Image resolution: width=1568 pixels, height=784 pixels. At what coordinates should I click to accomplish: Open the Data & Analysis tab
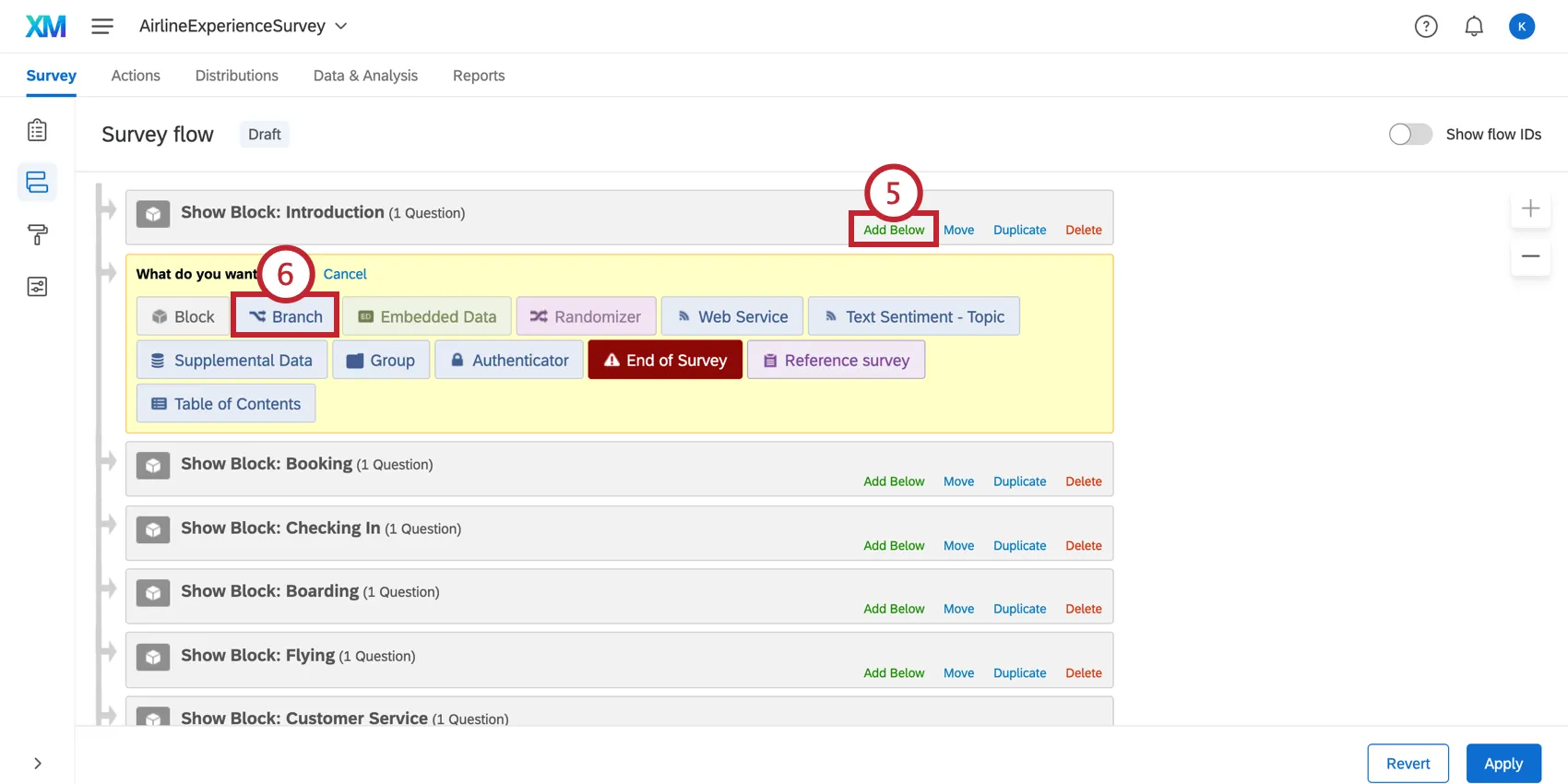(365, 76)
